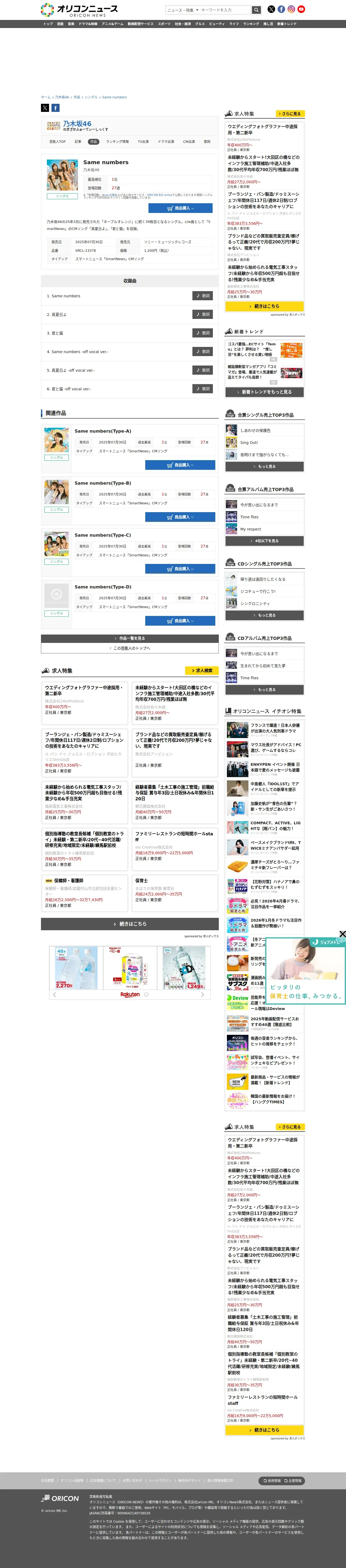
Task: Click もっと見る under 合算シングル売上TOP3
Action: coord(265,466)
